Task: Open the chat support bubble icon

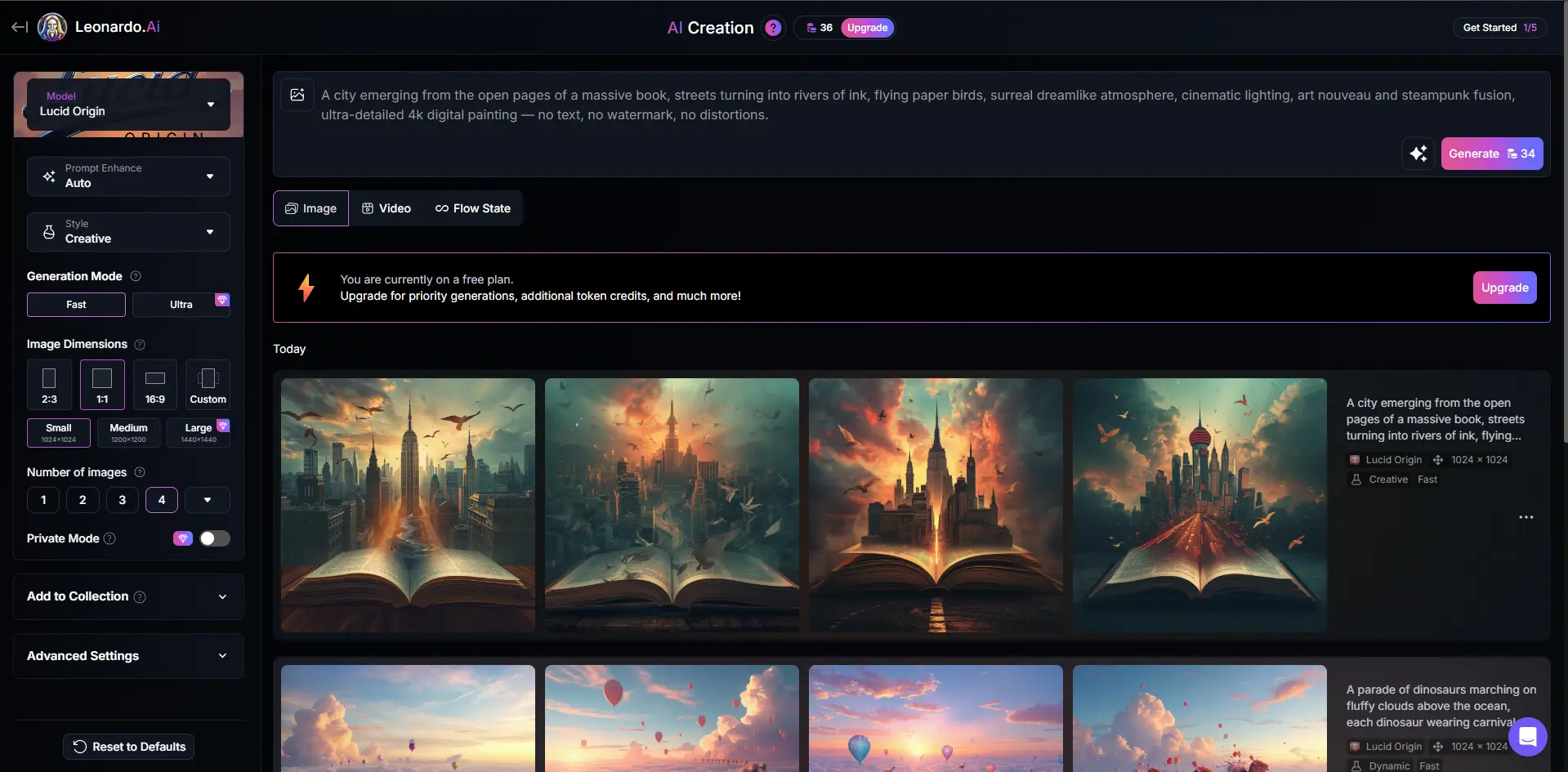Action: pos(1527,737)
